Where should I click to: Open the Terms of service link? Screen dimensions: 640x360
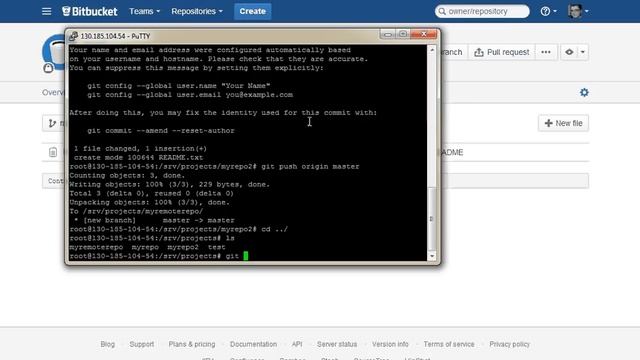[x=449, y=344]
